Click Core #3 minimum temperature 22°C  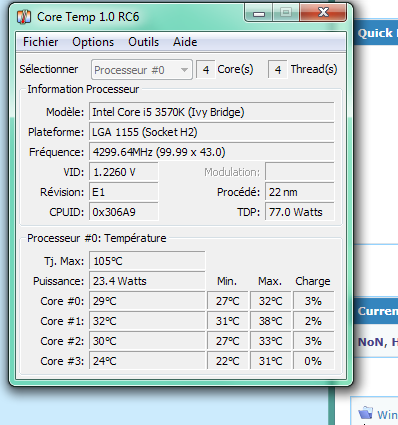pos(228,361)
